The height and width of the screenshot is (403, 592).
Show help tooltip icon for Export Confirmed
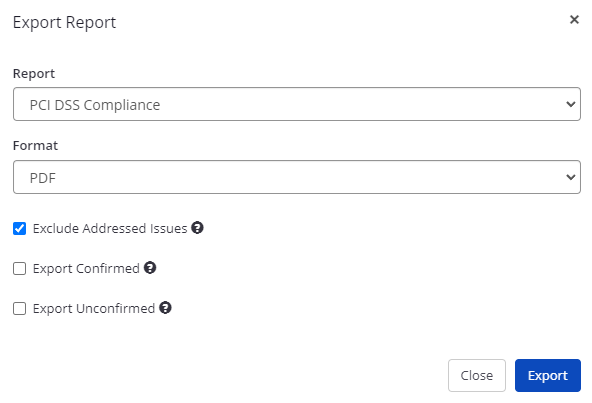150,268
